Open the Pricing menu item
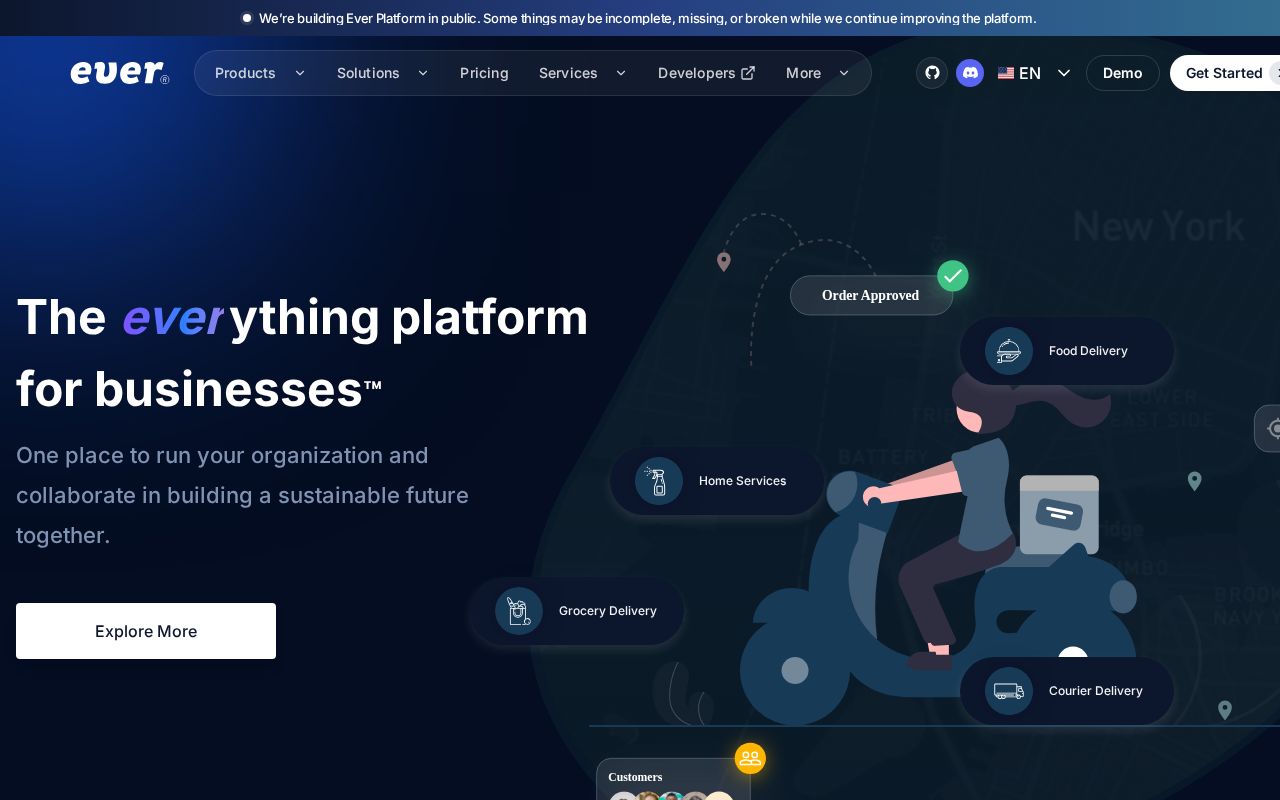Image resolution: width=1280 pixels, height=800 pixels. click(x=484, y=73)
